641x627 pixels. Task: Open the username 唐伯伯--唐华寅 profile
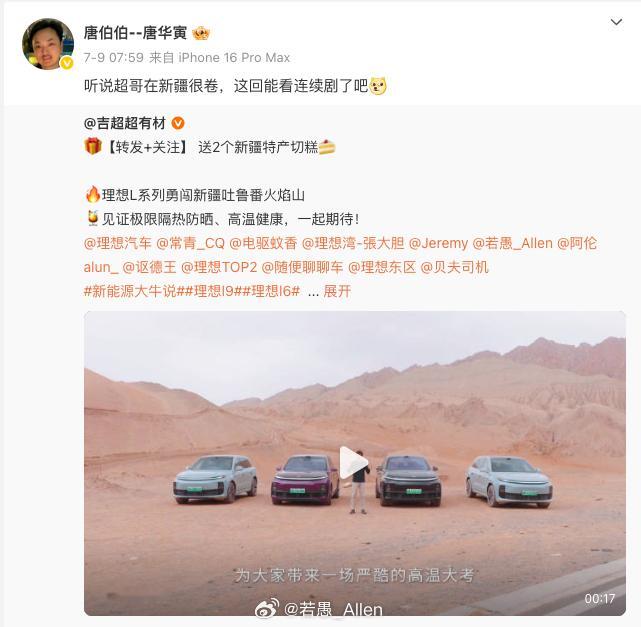(x=135, y=33)
